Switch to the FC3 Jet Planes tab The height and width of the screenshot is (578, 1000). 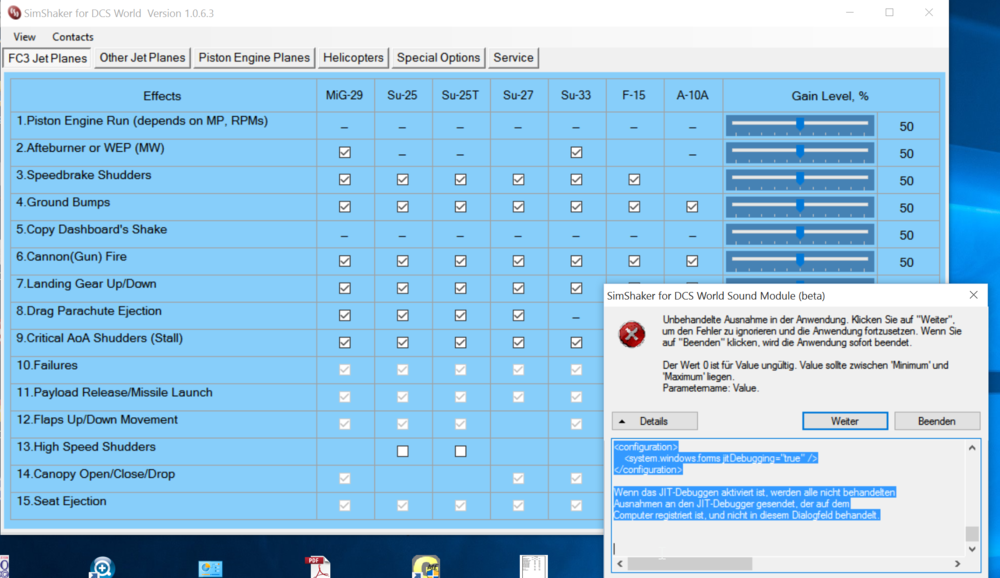tap(47, 58)
